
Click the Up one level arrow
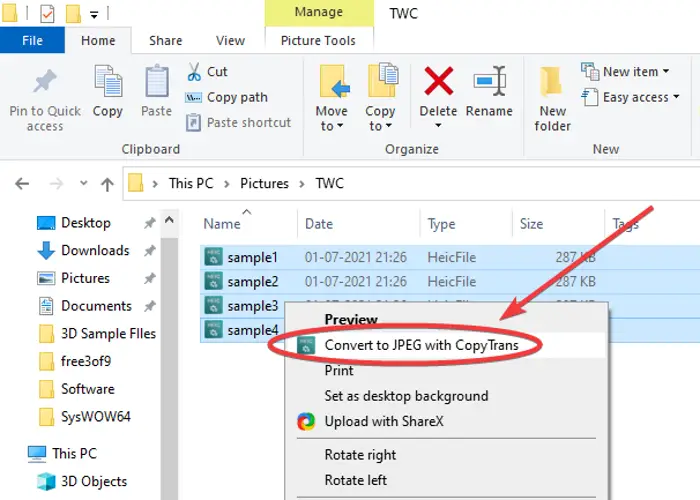107,184
